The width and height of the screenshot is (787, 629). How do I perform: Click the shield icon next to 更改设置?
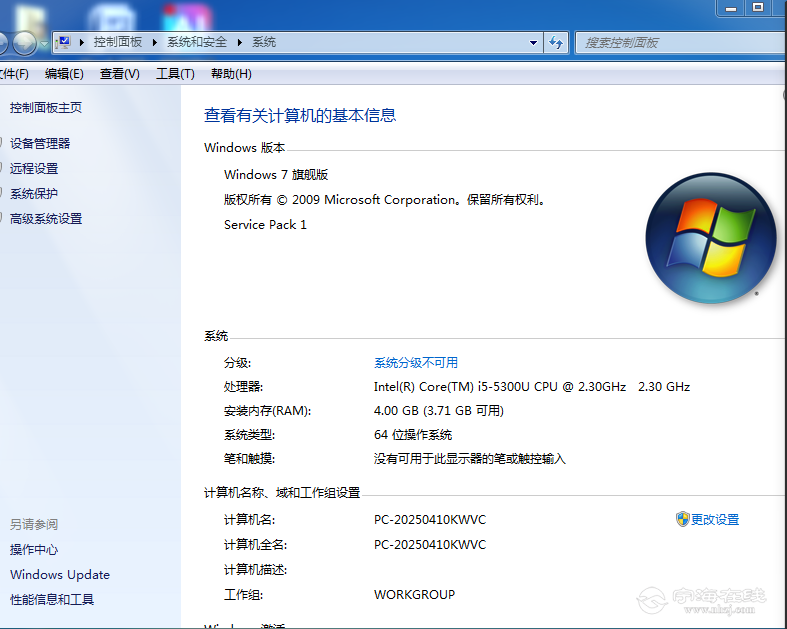pyautogui.click(x=682, y=519)
